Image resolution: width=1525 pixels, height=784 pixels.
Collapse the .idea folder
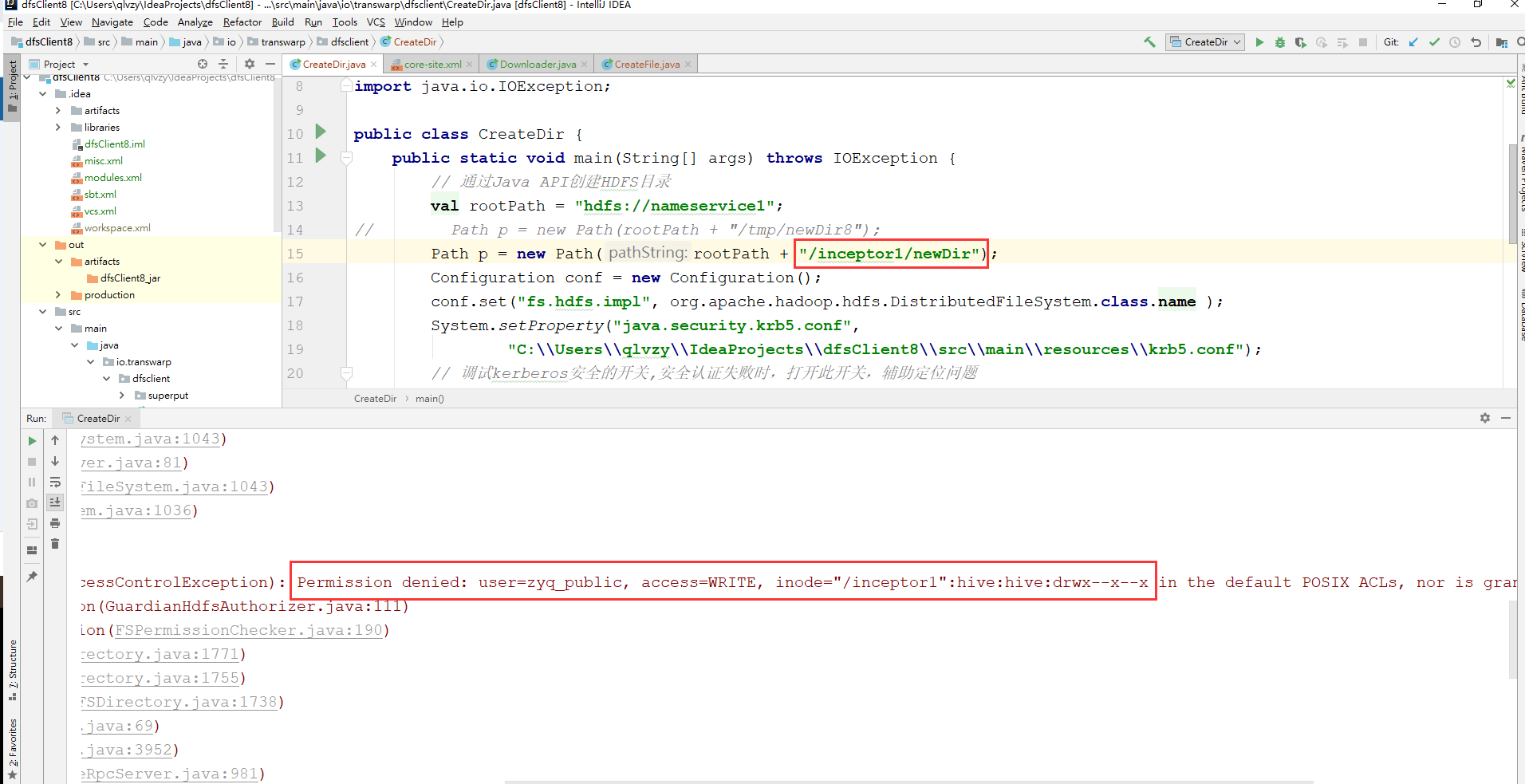[x=42, y=94]
